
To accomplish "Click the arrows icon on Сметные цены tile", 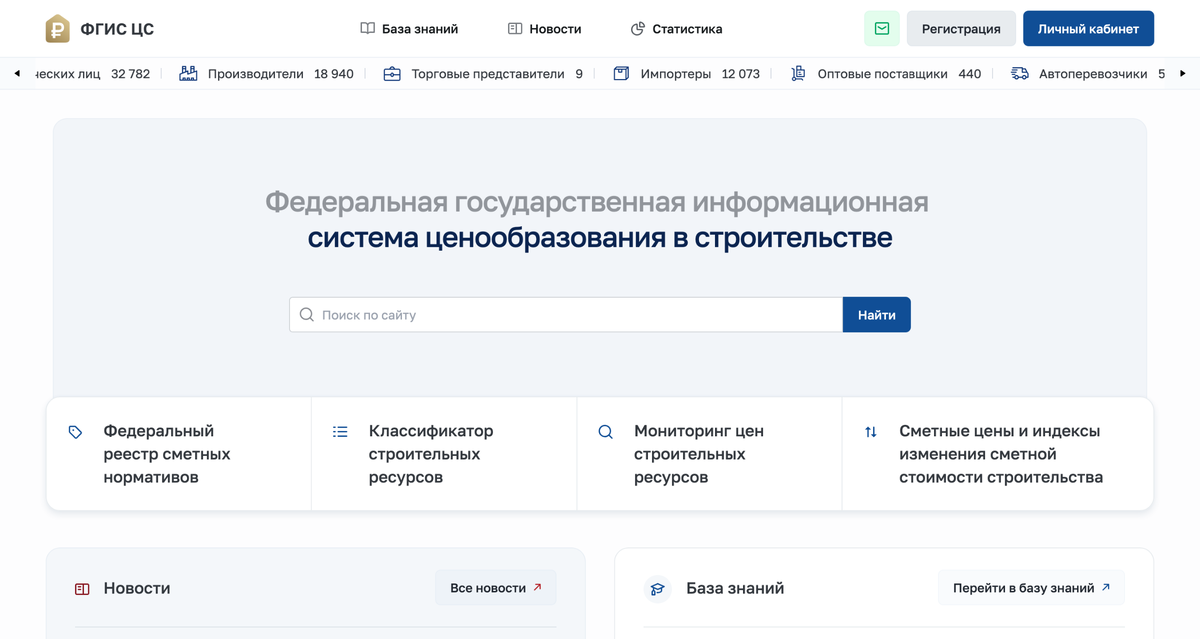I will coord(869,431).
